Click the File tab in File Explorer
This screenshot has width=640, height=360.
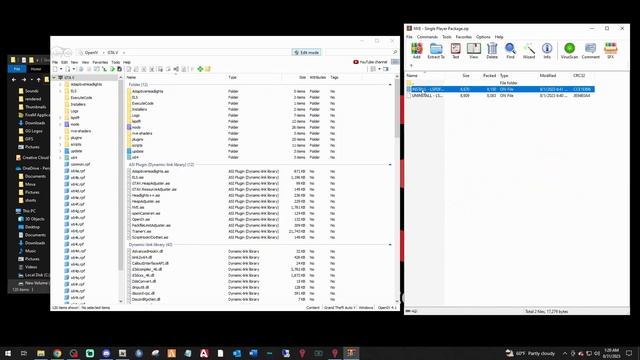point(17,69)
